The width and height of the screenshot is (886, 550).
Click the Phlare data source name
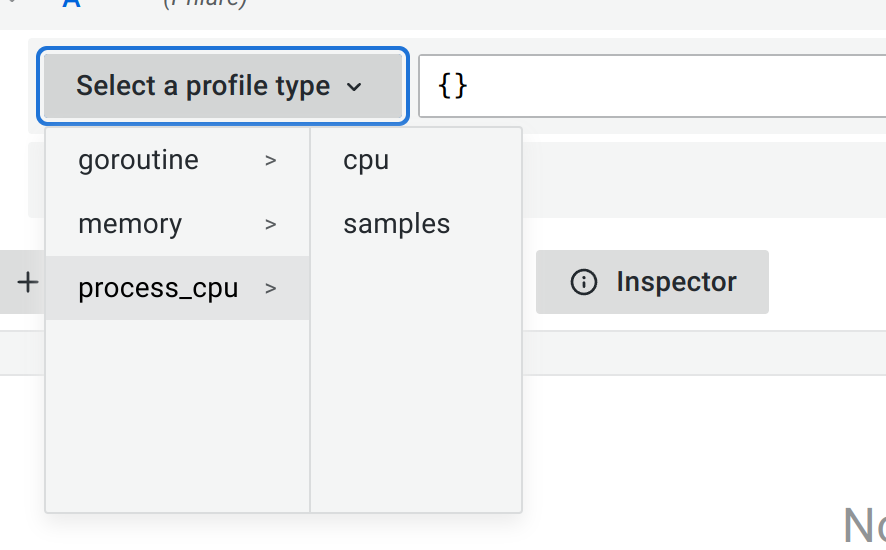click(205, 4)
